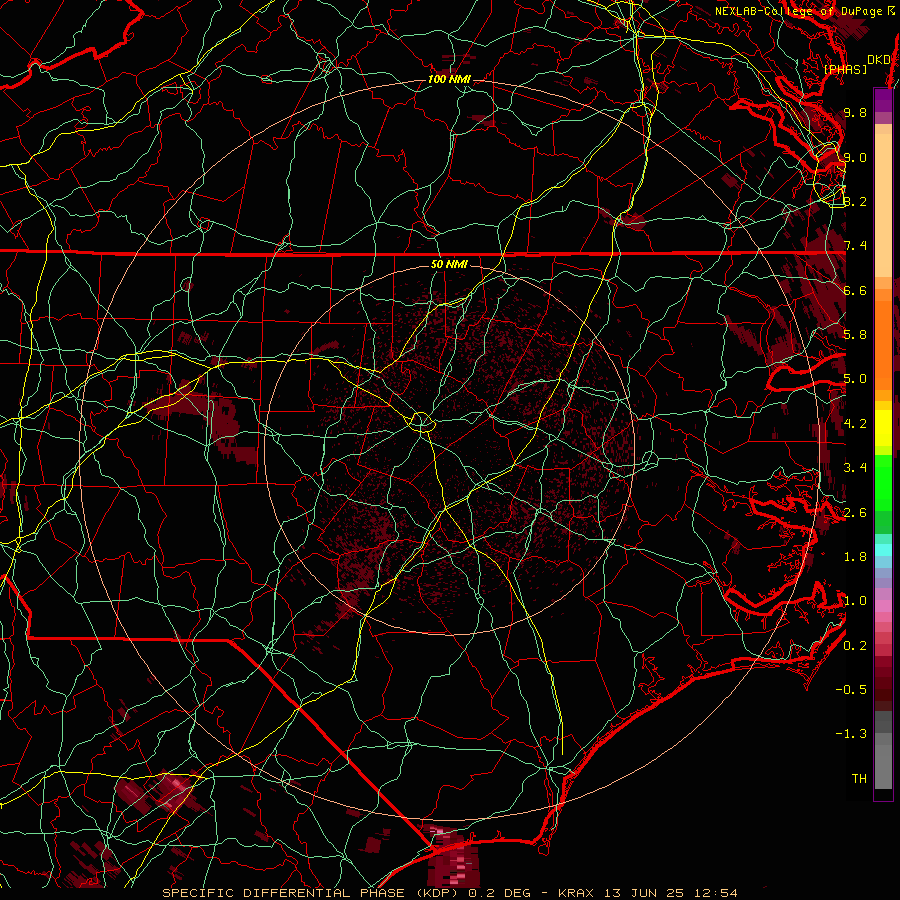The height and width of the screenshot is (900, 900).
Task: Click the 4.2 scale value
Action: tap(855, 424)
